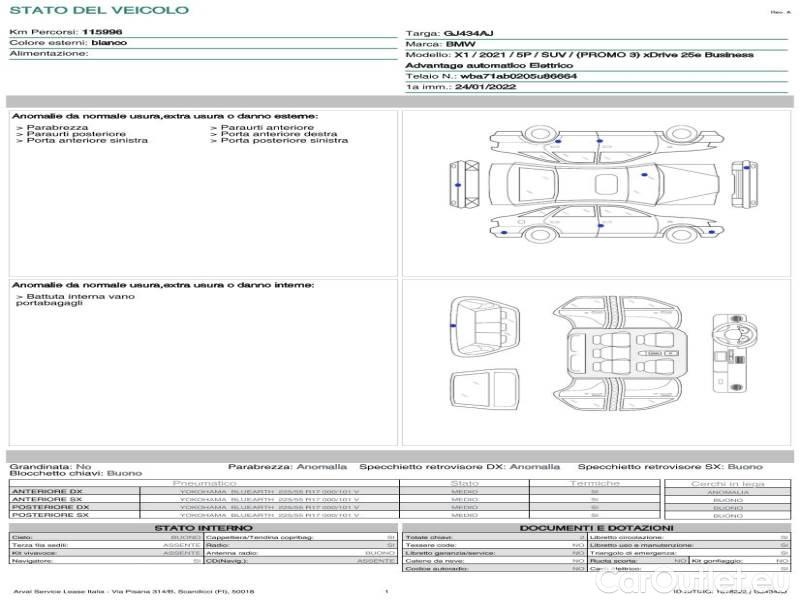Select the Porta posteriore sinistra anomaly

(282, 141)
